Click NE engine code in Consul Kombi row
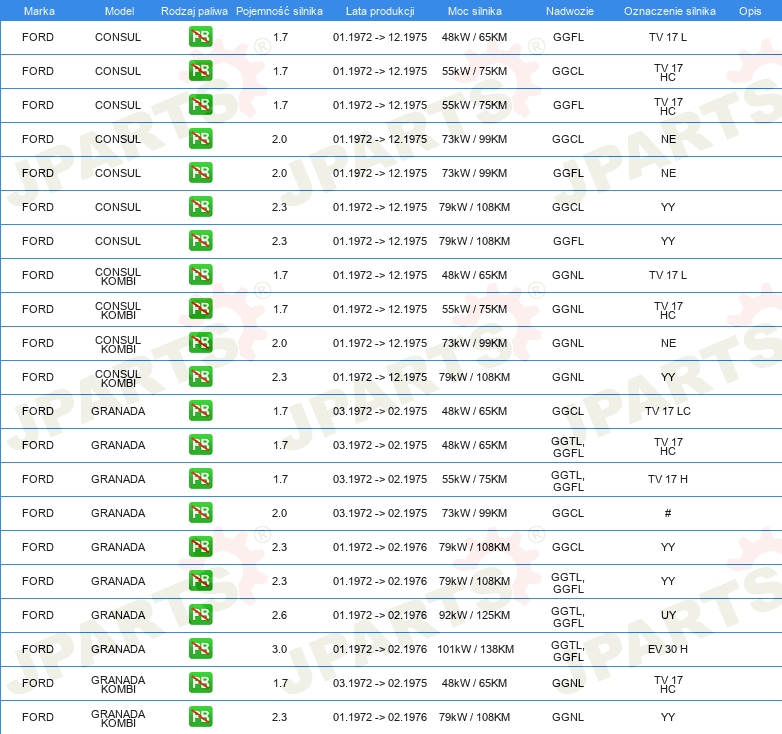 668,343
